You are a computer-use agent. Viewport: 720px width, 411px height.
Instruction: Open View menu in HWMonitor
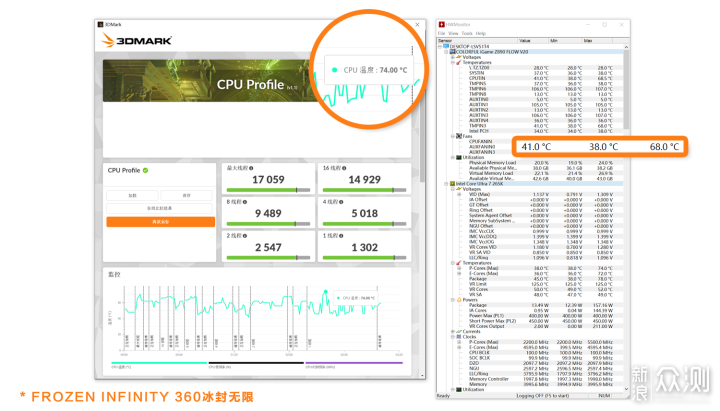[453, 34]
